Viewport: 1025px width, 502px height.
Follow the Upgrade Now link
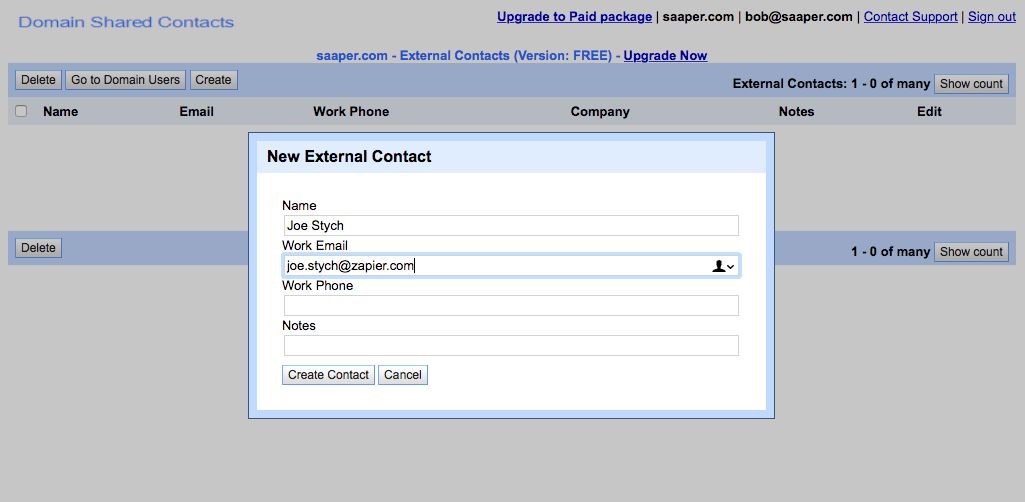pos(665,55)
